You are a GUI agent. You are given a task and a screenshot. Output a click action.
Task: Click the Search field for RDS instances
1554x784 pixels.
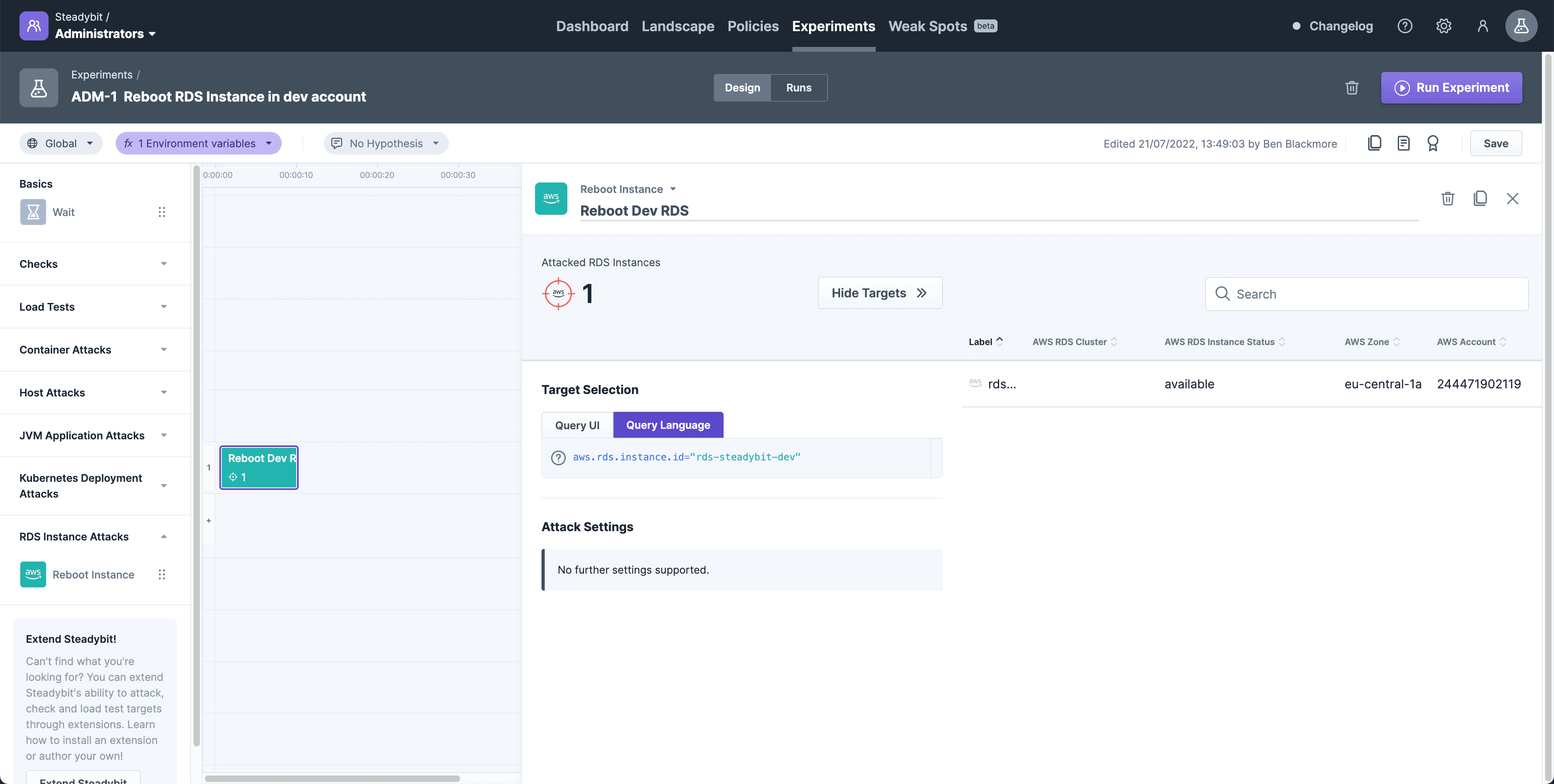[1366, 294]
